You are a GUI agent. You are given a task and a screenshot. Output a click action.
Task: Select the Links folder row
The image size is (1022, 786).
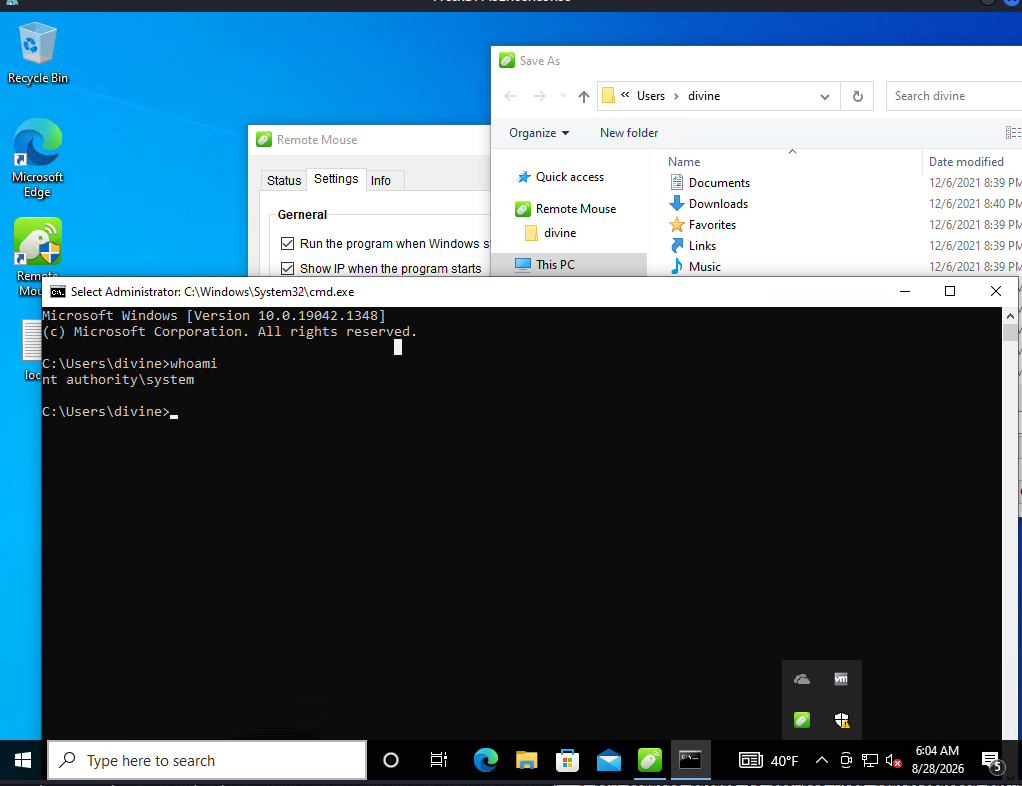(701, 246)
